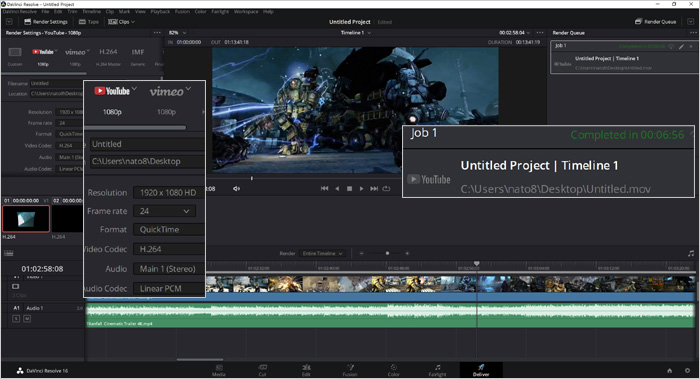Go to the Edit page icon
Viewport: 700px width, 379px height.
(x=306, y=370)
